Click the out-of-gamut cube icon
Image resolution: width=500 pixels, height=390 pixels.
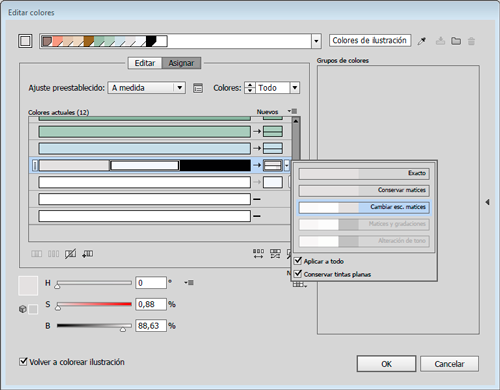[22, 309]
